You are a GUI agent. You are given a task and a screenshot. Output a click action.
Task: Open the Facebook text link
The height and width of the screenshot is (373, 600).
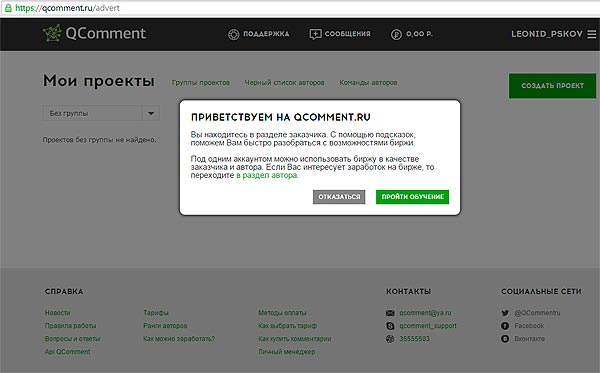529,326
